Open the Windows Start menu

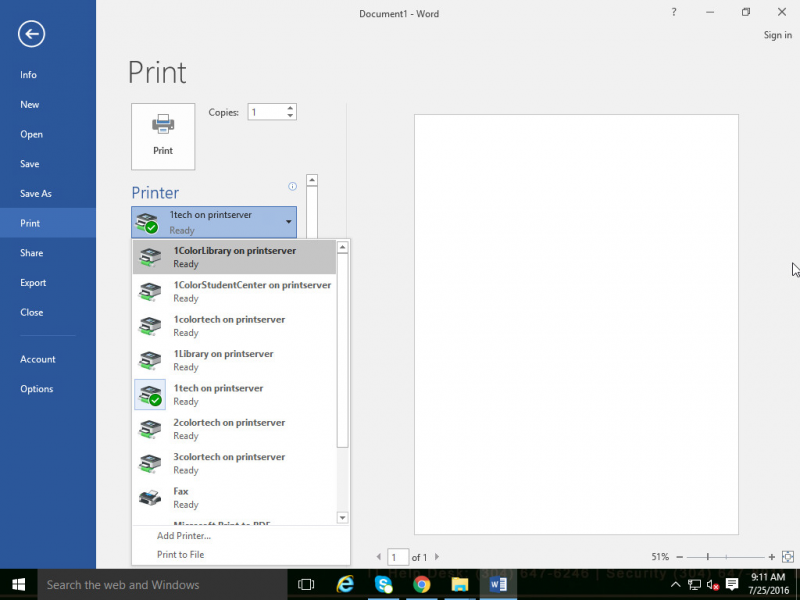18,585
